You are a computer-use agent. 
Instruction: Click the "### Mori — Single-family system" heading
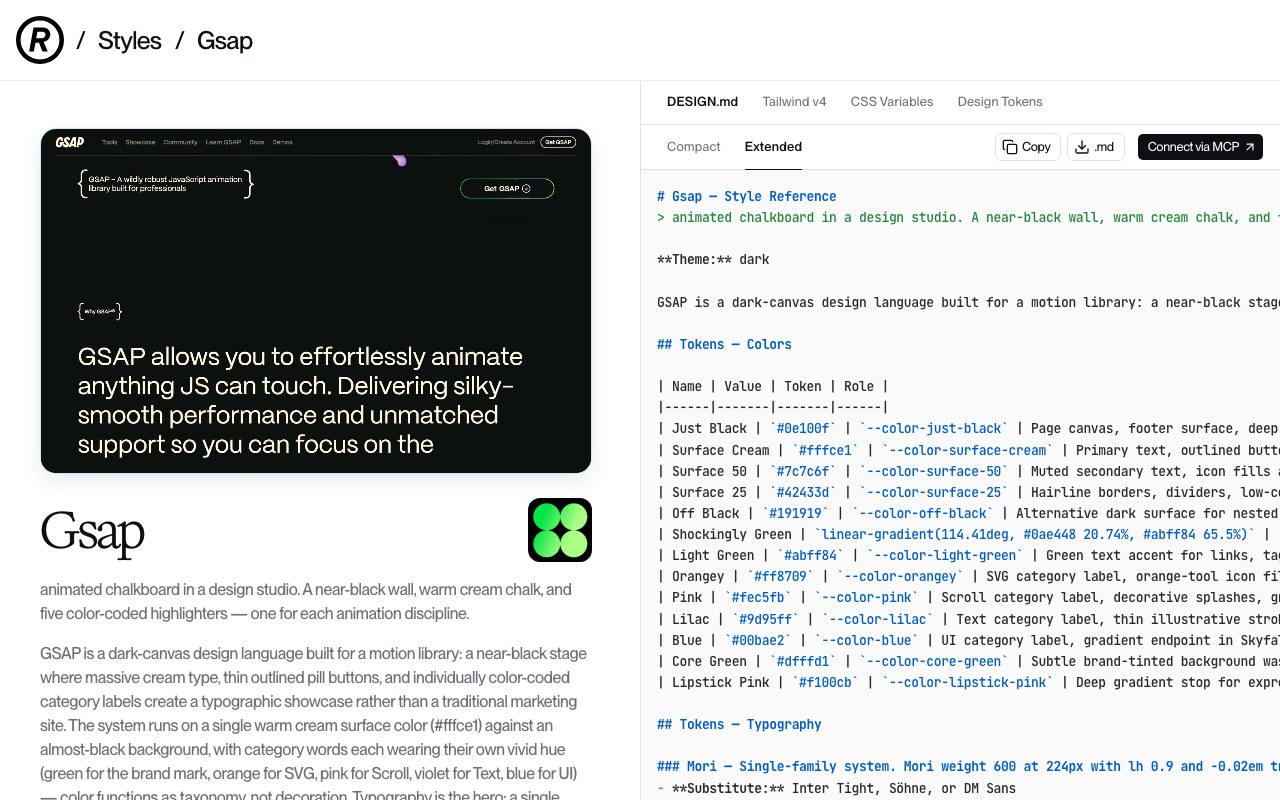(x=968, y=767)
